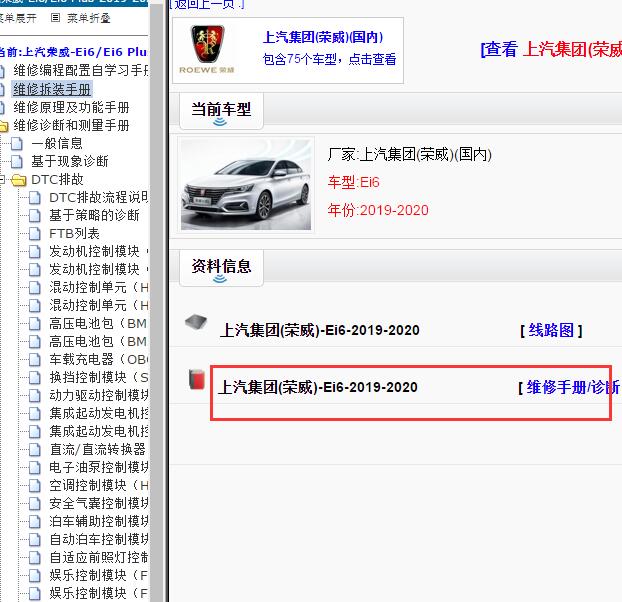The height and width of the screenshot is (602, 622).
Task: Open 维修编程配置自学习手册 entry
Action: click(81, 71)
